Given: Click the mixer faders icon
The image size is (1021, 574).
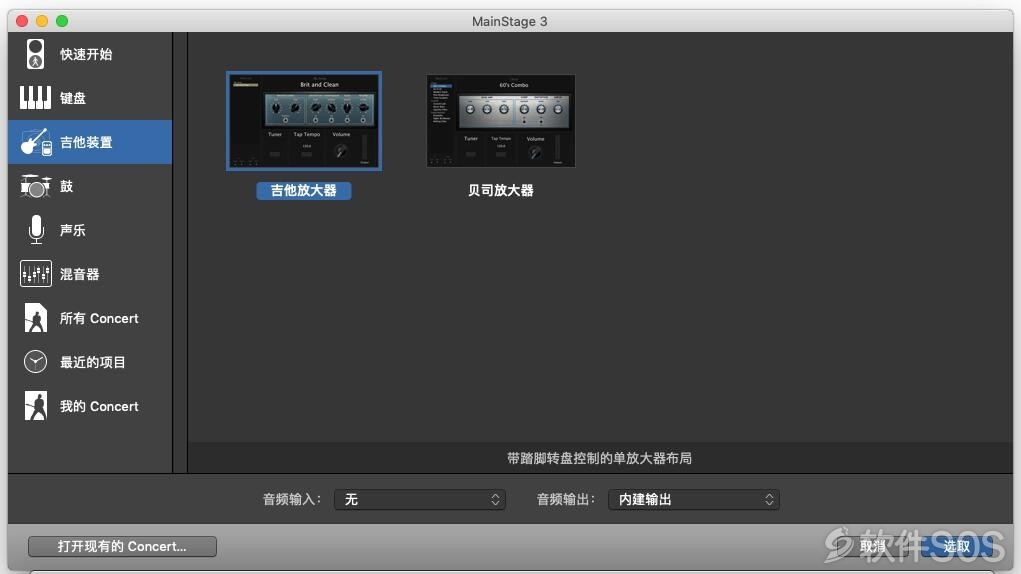Looking at the screenshot, I should click(36, 274).
